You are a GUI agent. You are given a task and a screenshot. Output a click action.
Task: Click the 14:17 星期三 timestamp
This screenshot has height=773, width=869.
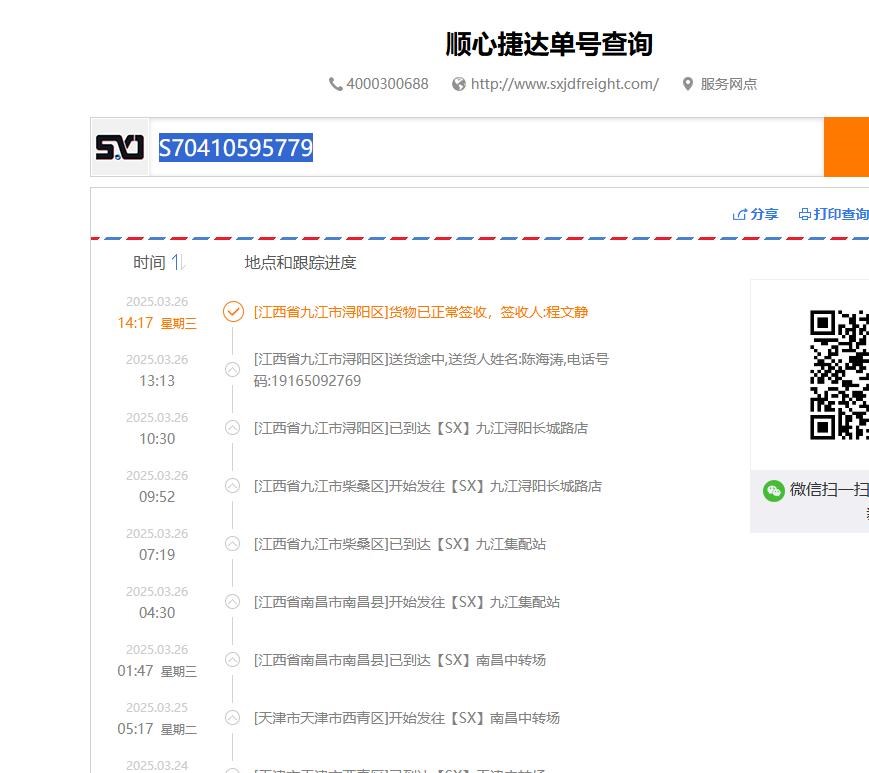pos(157,323)
